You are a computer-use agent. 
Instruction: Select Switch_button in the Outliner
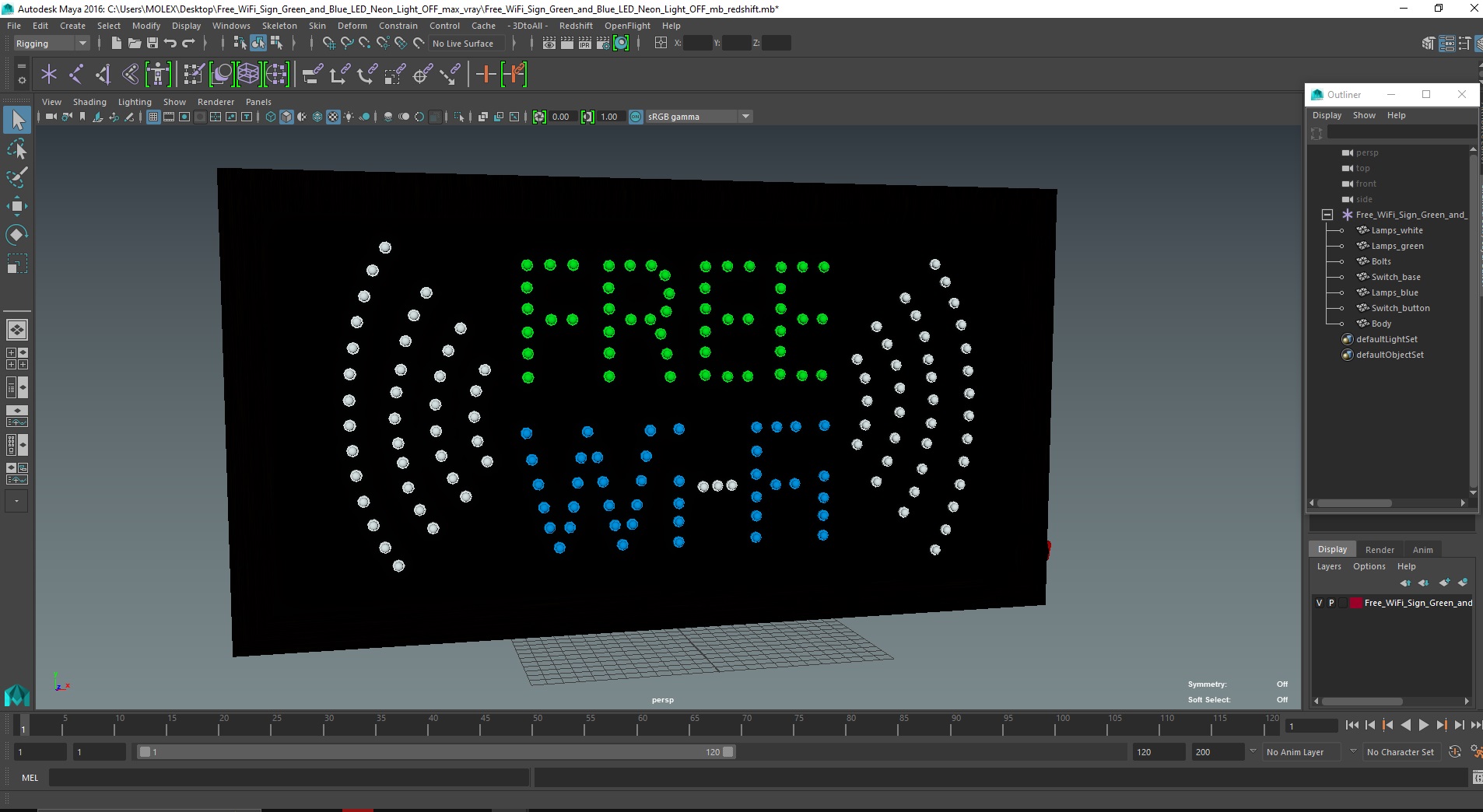1401,308
